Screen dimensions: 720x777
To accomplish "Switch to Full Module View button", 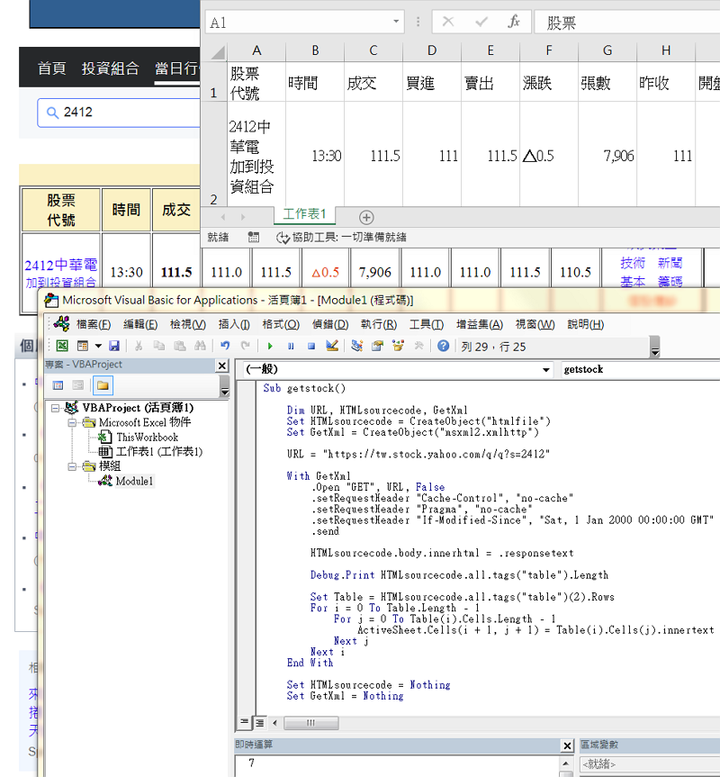I will click(x=259, y=722).
